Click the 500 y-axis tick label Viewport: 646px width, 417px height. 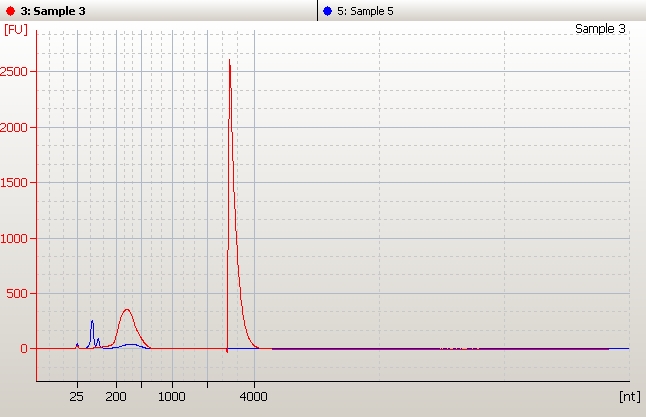[x=20, y=294]
